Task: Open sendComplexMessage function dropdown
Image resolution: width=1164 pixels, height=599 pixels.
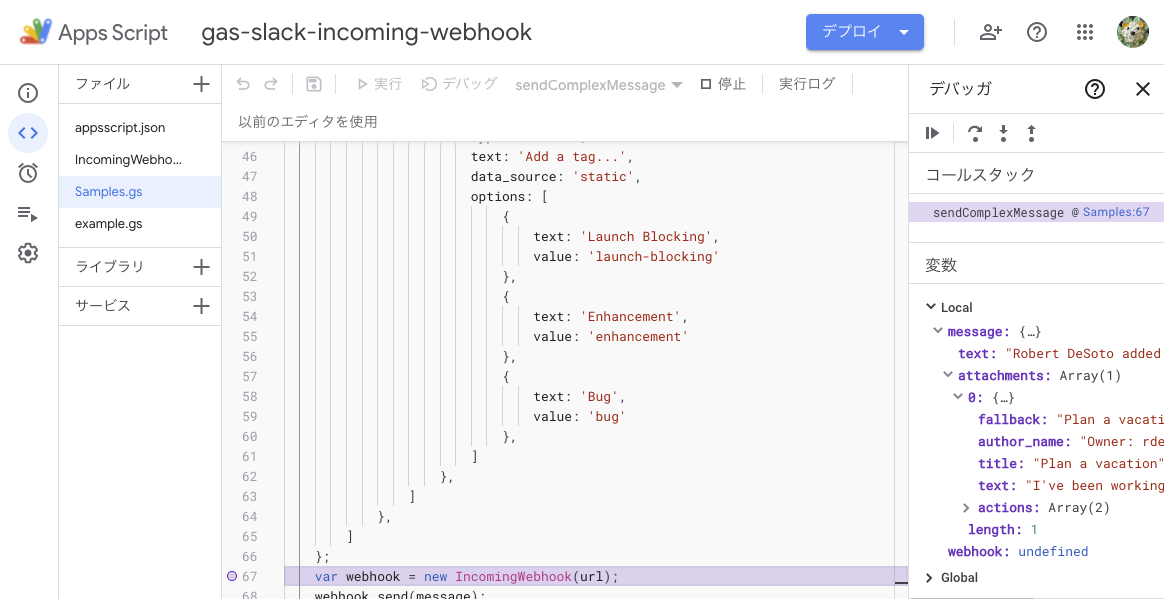Action: pyautogui.click(x=599, y=85)
